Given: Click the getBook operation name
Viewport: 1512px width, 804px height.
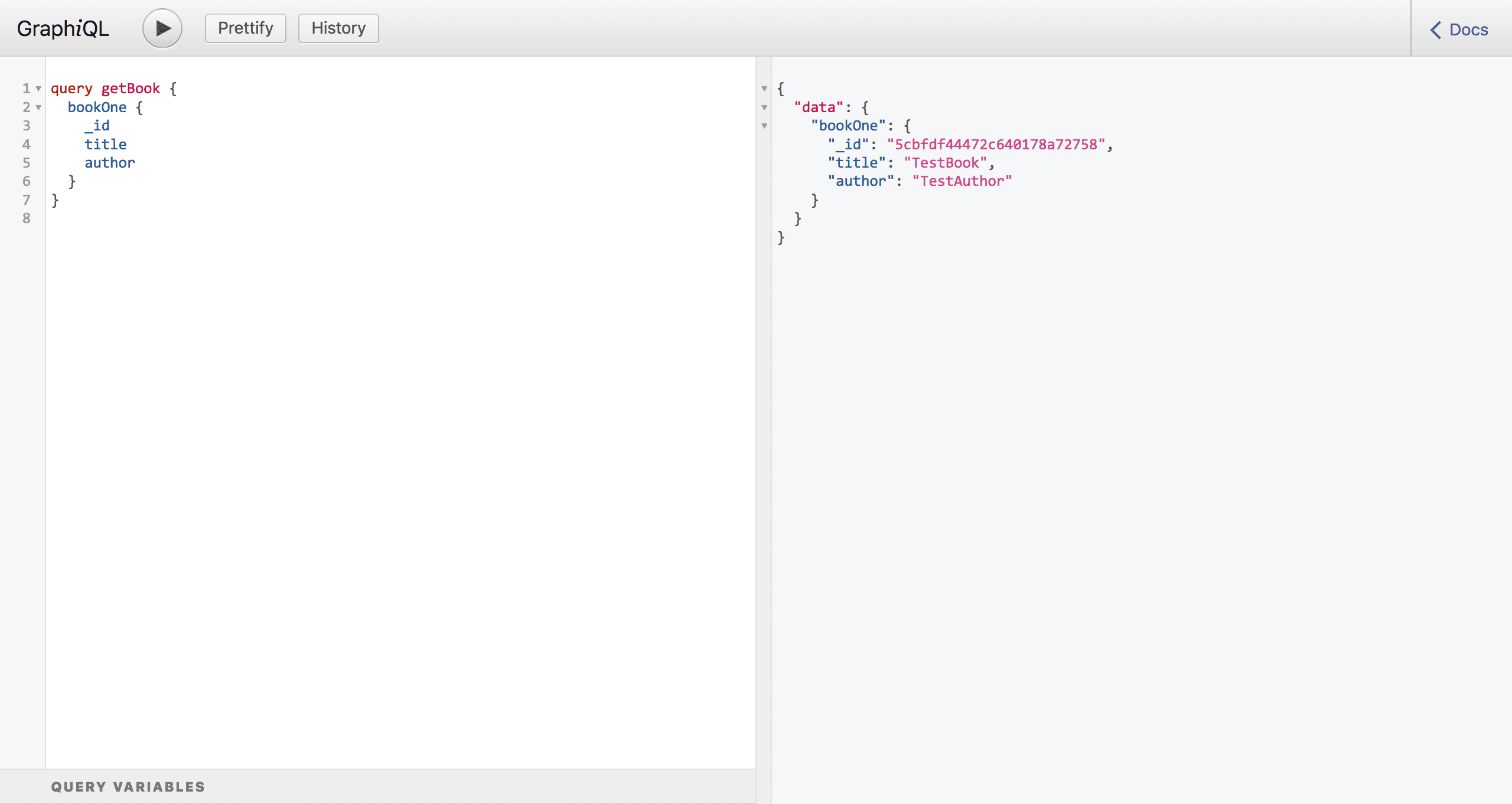Looking at the screenshot, I should click(x=131, y=89).
